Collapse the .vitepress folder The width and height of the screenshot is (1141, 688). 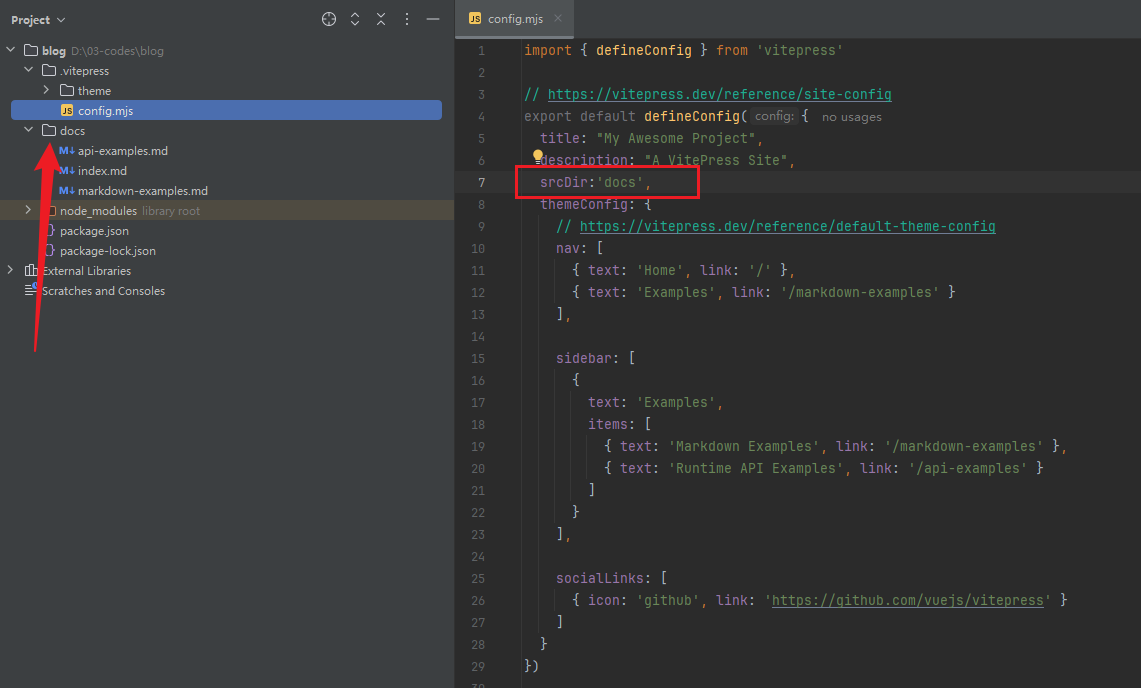pos(28,70)
